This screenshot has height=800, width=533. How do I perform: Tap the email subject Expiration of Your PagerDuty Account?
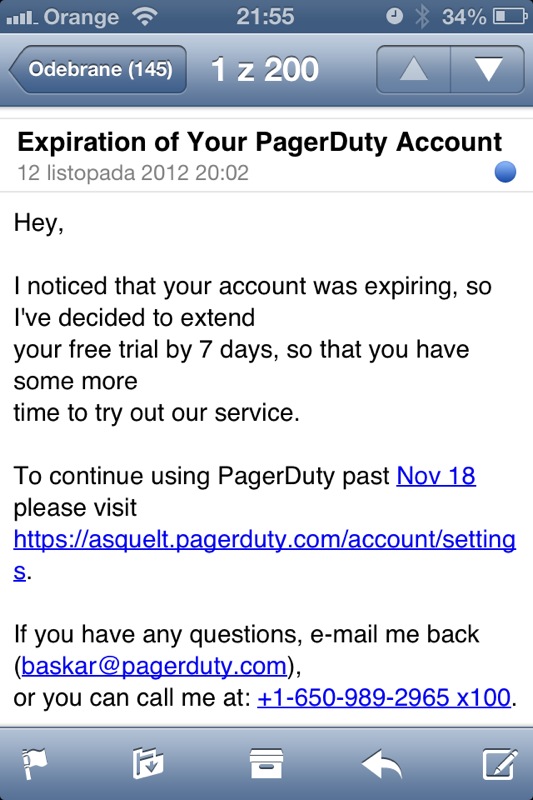pos(260,142)
